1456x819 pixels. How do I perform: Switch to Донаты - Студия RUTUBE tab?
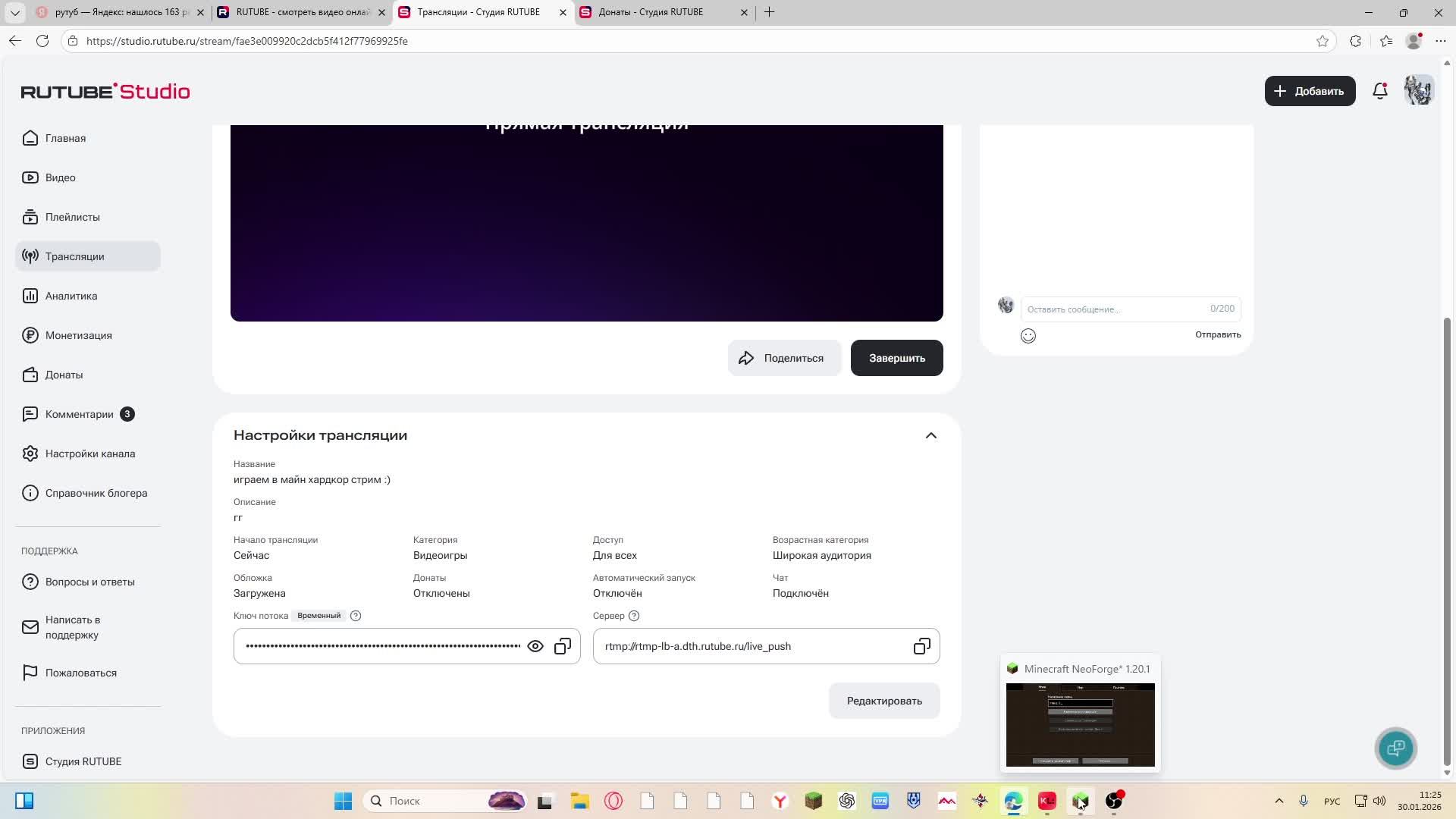coord(651,12)
